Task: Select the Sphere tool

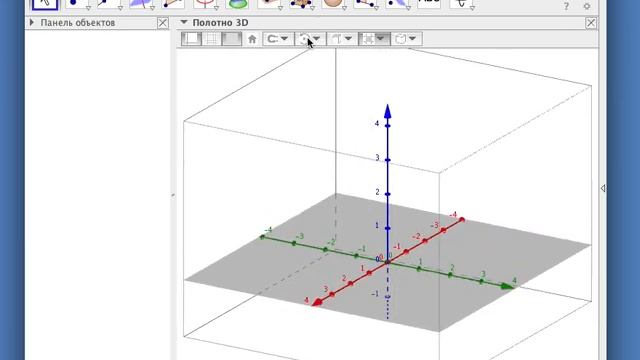Action: coord(333,4)
